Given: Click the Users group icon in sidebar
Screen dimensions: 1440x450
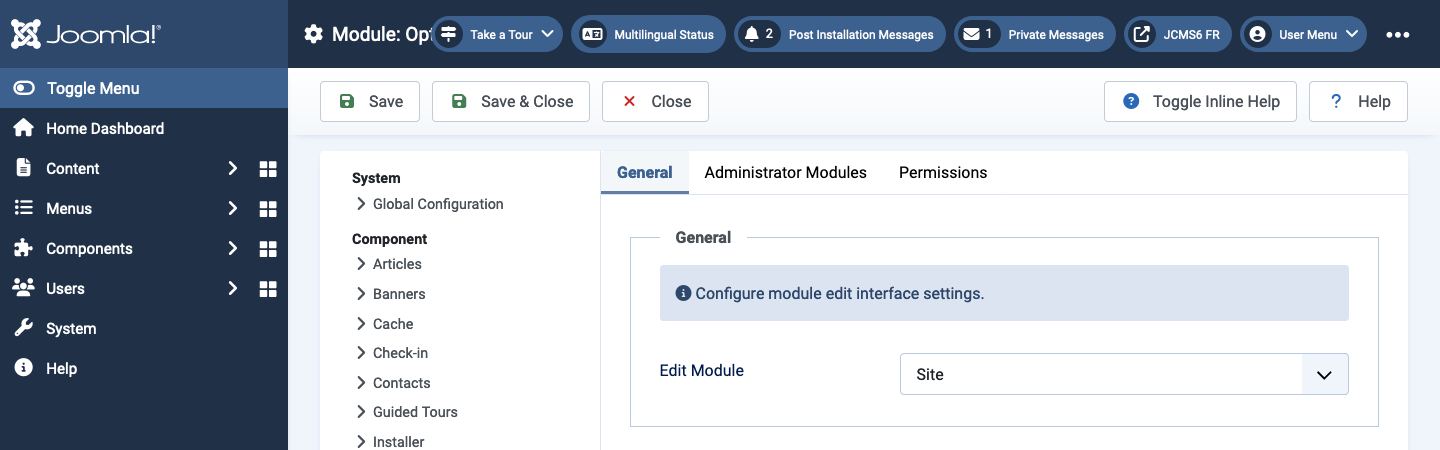Looking at the screenshot, I should pyautogui.click(x=24, y=288).
